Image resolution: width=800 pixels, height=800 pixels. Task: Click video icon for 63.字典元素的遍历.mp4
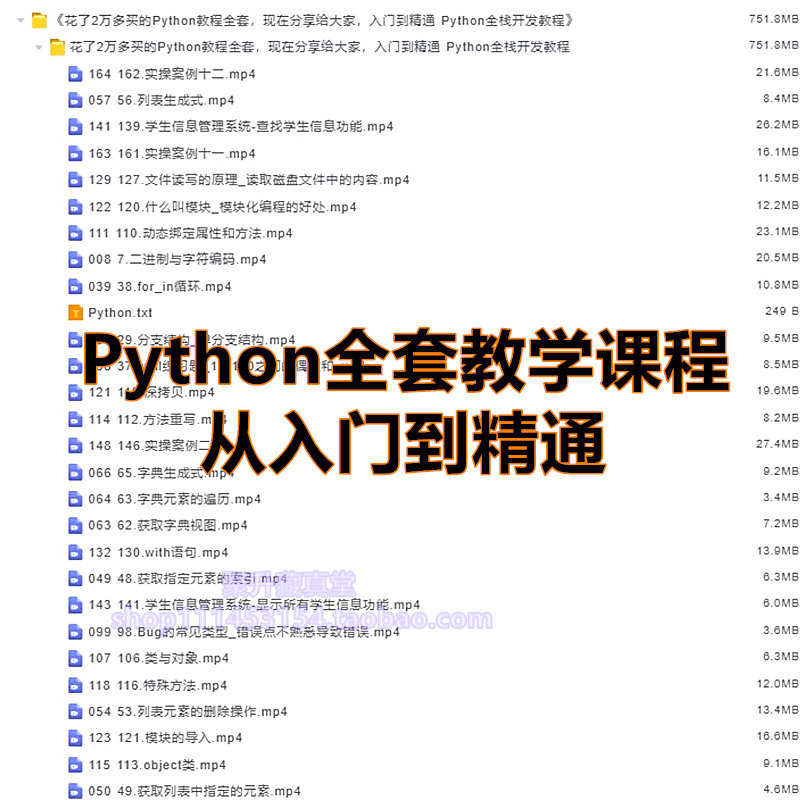pyautogui.click(x=75, y=499)
